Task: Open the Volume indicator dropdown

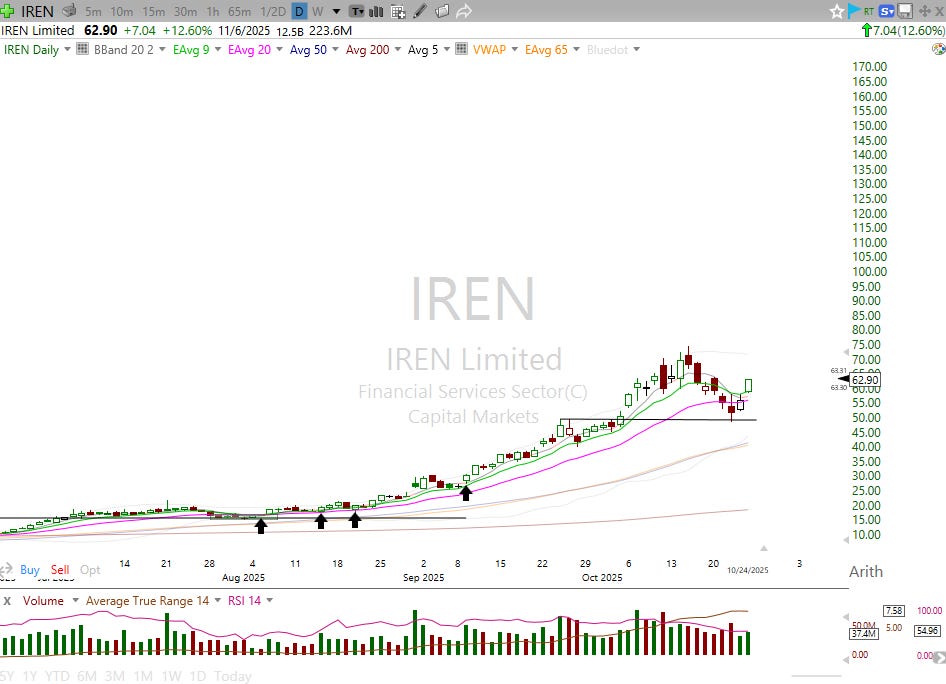Action: tap(75, 601)
